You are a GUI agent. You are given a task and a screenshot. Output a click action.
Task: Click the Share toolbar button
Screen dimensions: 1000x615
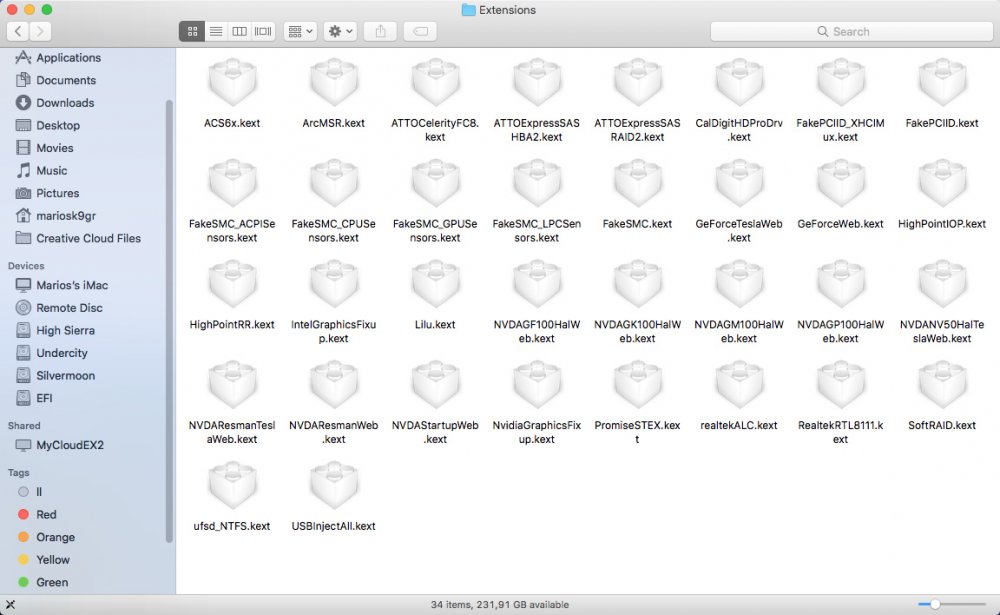tap(380, 31)
